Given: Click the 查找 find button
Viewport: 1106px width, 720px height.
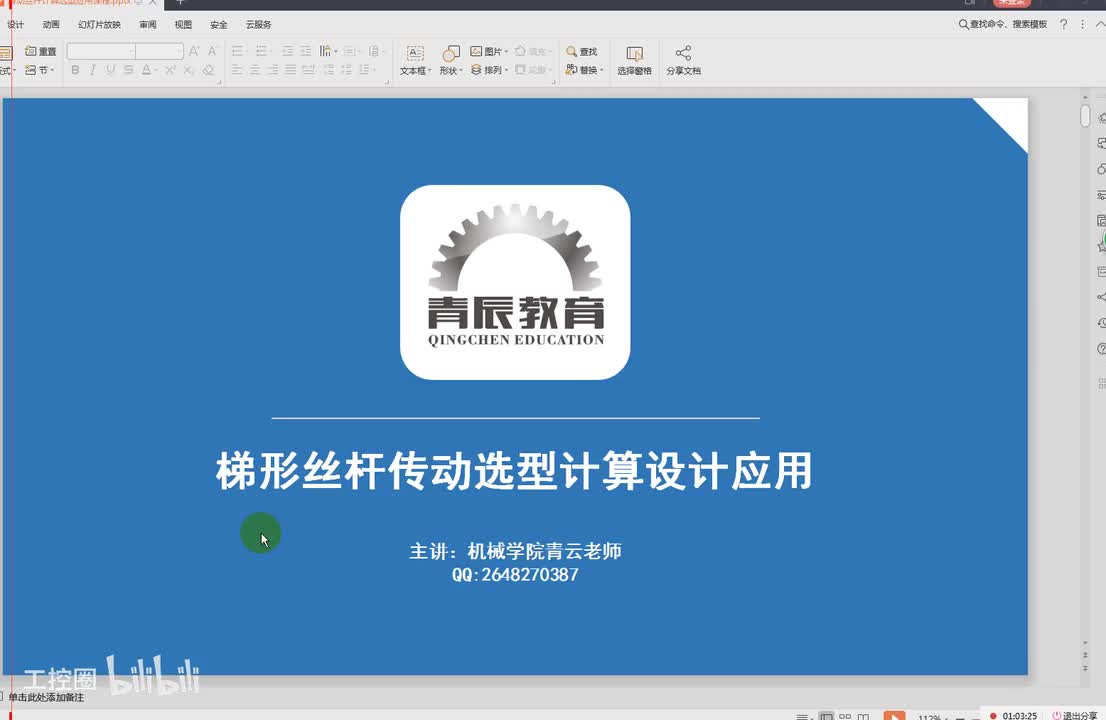Looking at the screenshot, I should (x=582, y=51).
